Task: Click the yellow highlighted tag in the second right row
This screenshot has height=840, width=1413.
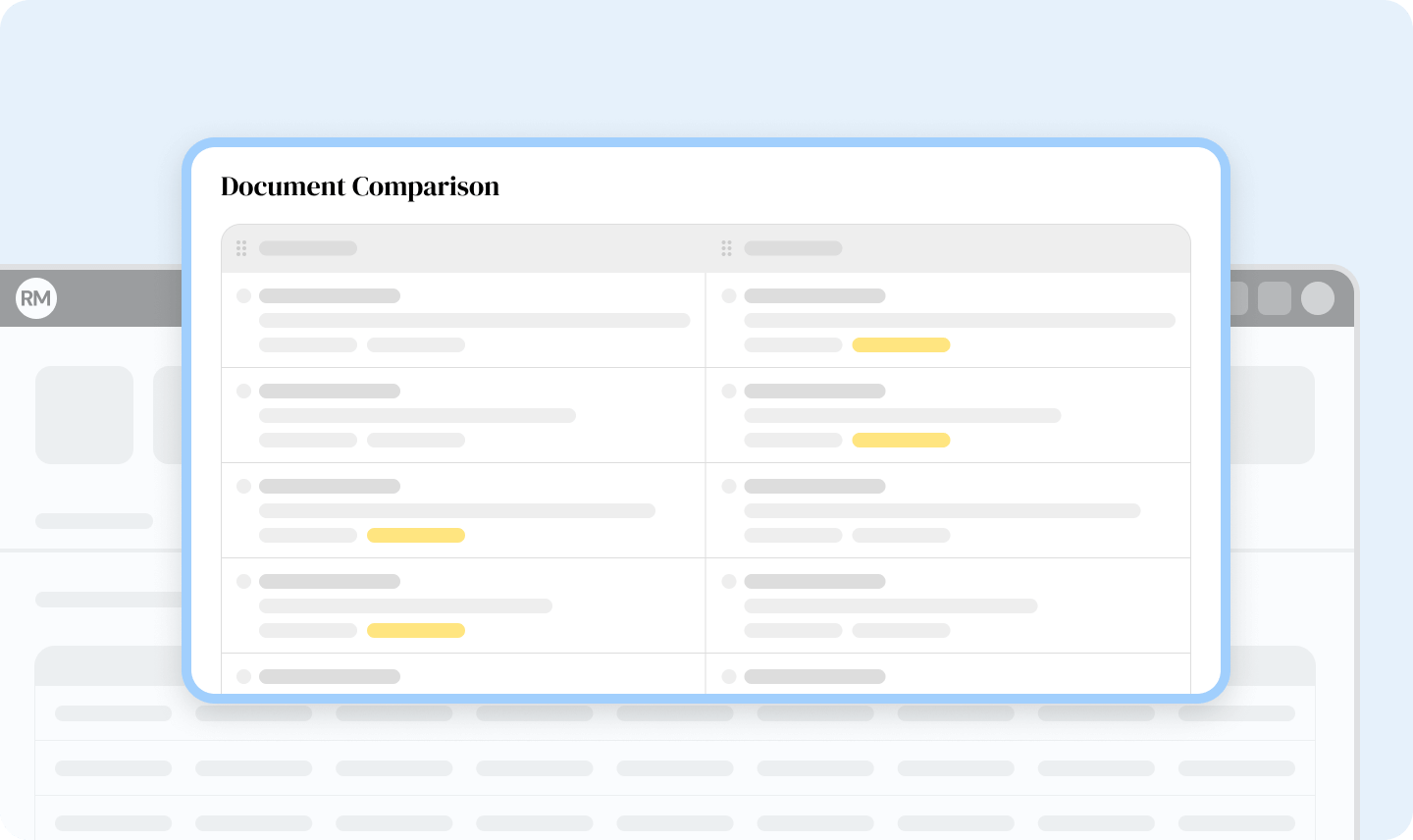Action: coord(901,440)
